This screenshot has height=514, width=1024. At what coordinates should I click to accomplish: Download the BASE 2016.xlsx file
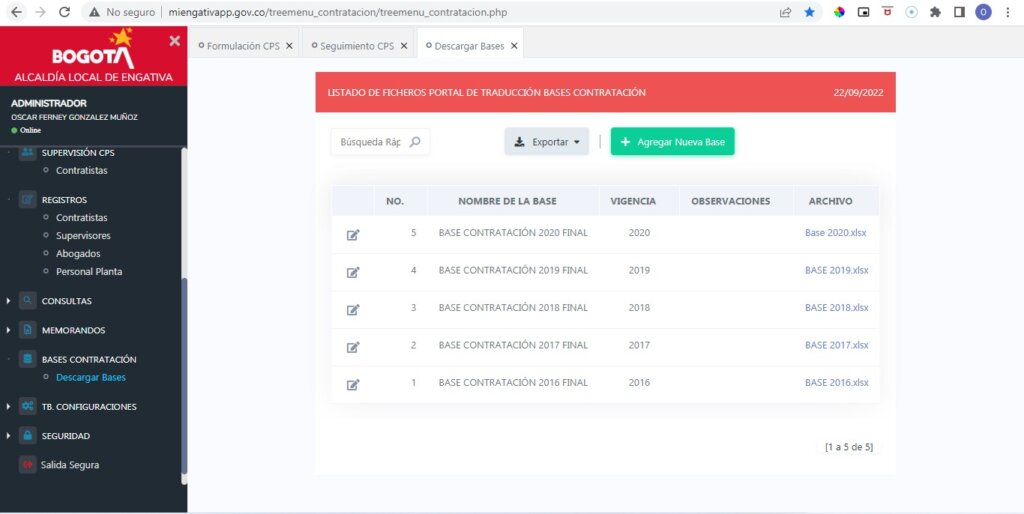click(x=837, y=383)
